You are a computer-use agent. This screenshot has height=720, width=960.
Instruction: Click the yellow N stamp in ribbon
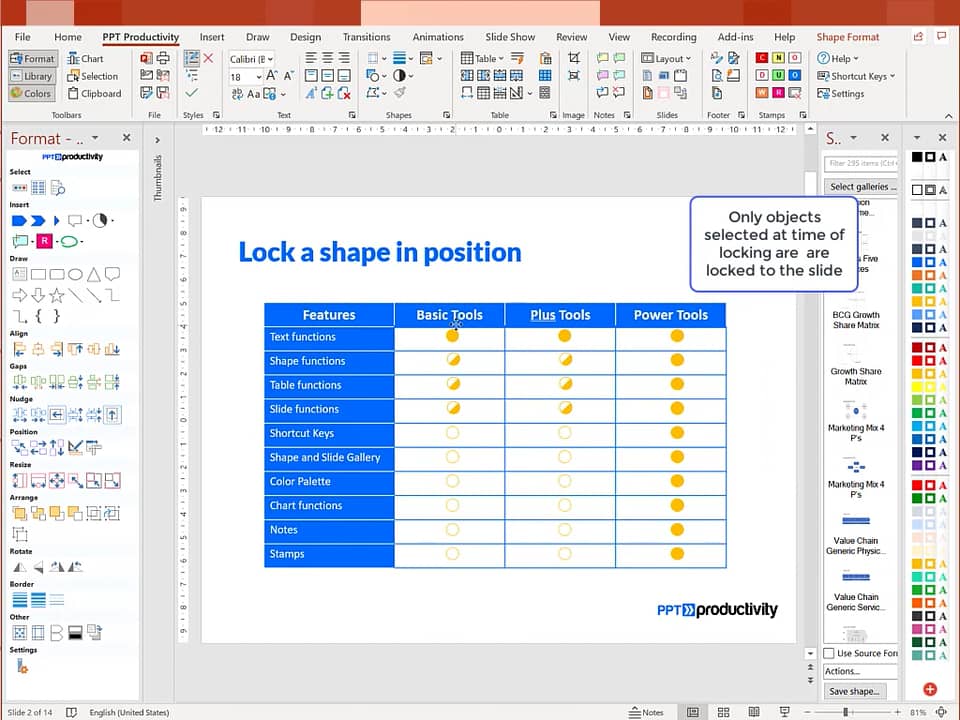click(x=778, y=58)
